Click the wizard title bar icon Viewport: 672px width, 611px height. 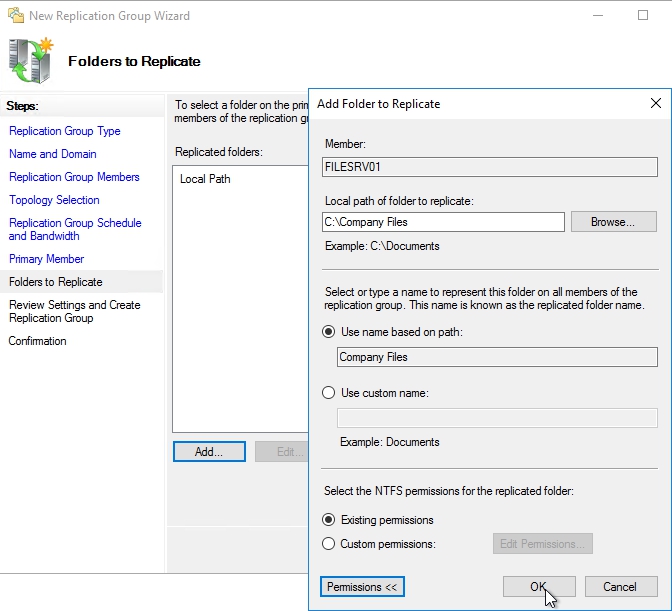tap(14, 16)
